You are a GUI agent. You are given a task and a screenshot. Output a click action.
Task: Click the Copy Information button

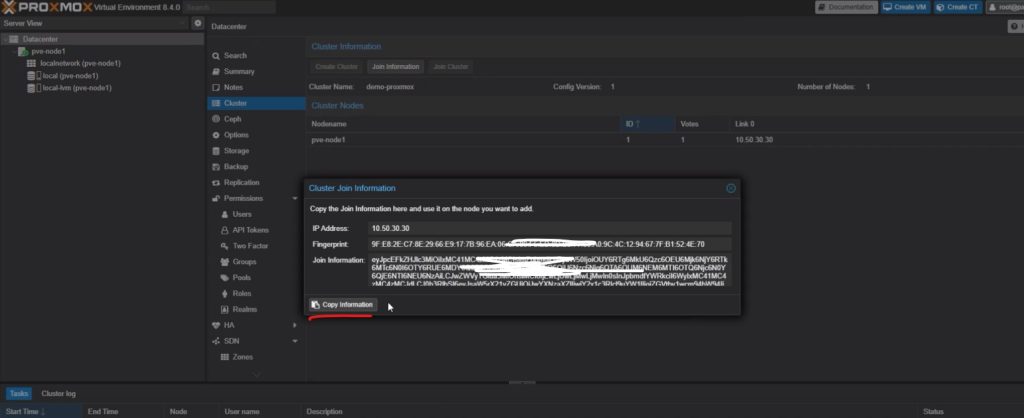tap(343, 304)
